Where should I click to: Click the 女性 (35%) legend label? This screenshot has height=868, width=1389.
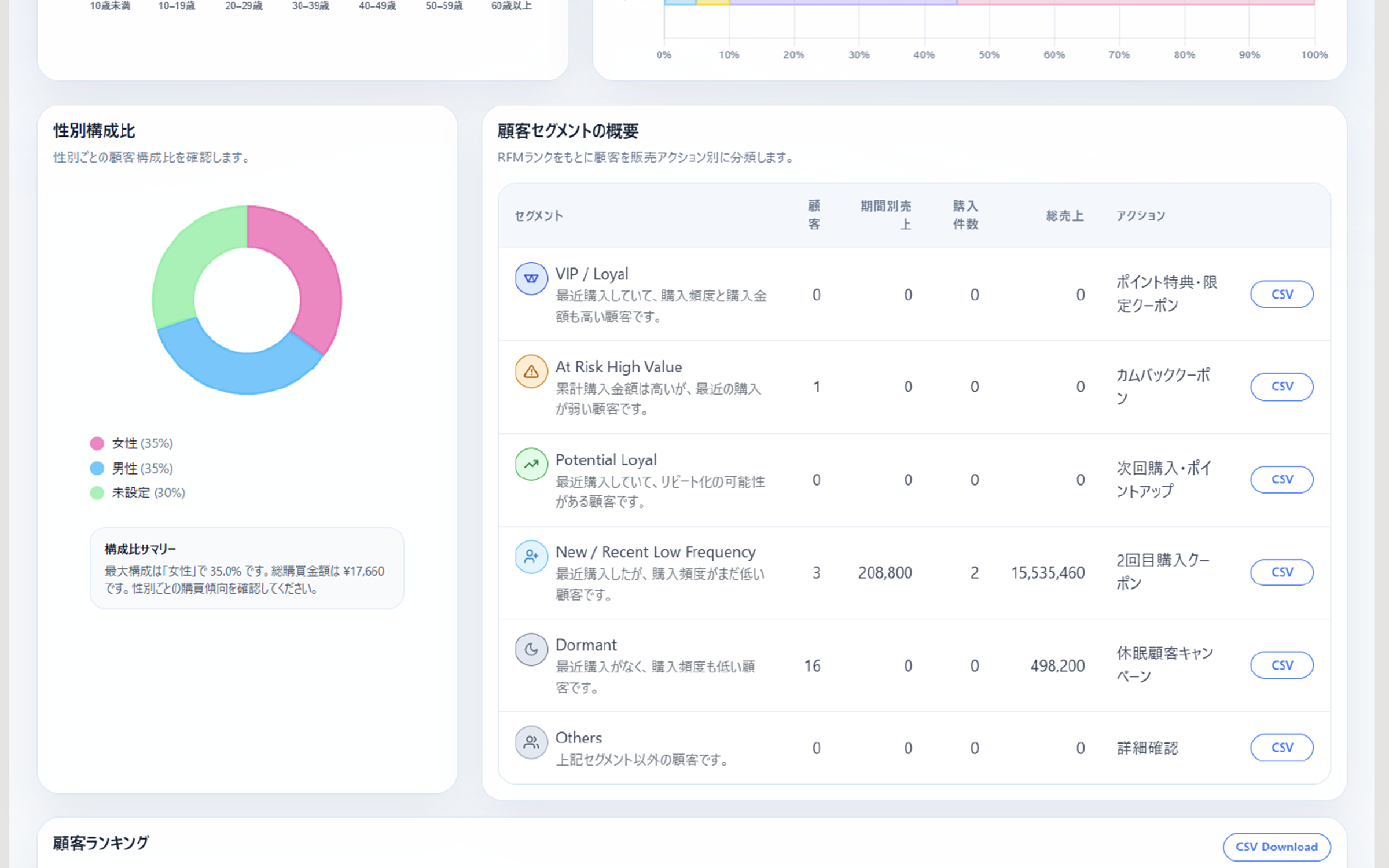coord(142,444)
